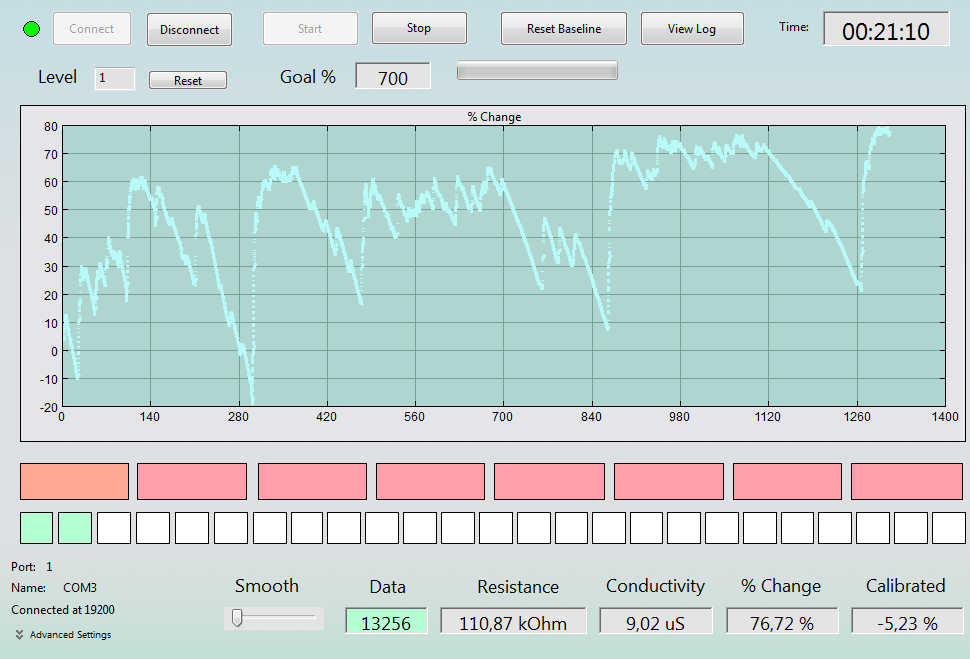Click the goal progress bar
Screen dimensions: 970x659
click(x=537, y=71)
